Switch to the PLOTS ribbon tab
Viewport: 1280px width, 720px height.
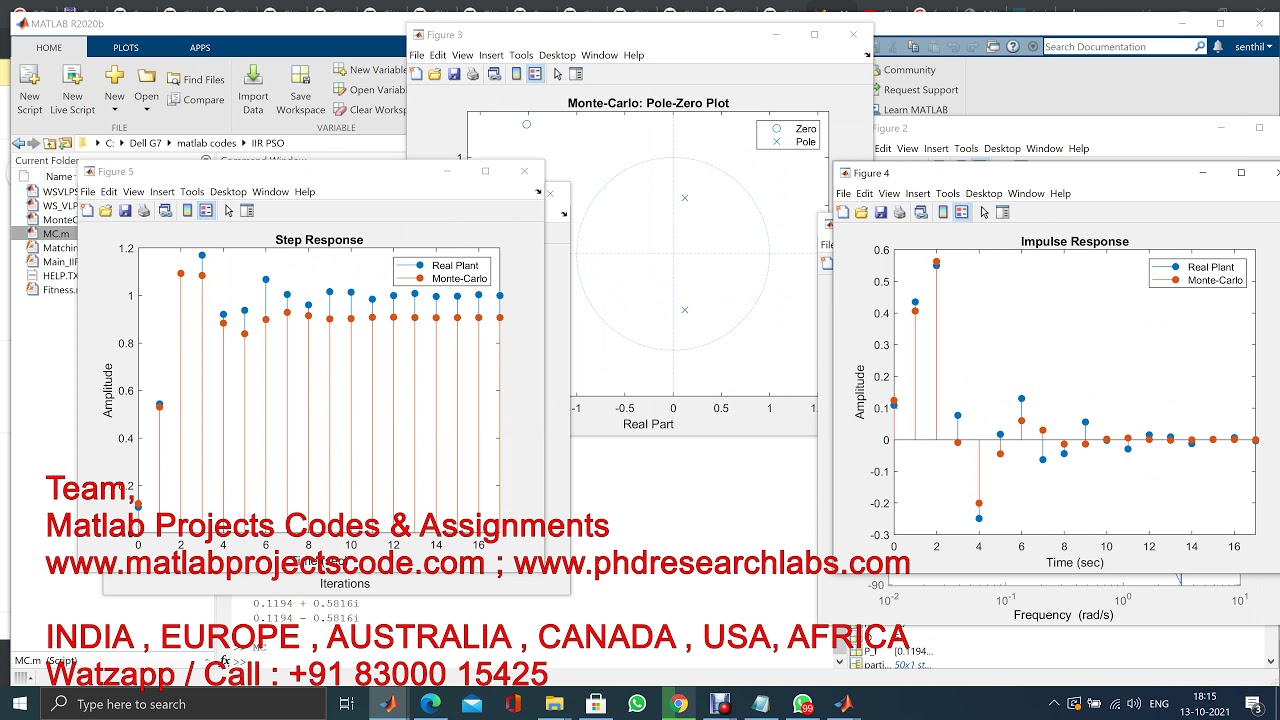126,47
